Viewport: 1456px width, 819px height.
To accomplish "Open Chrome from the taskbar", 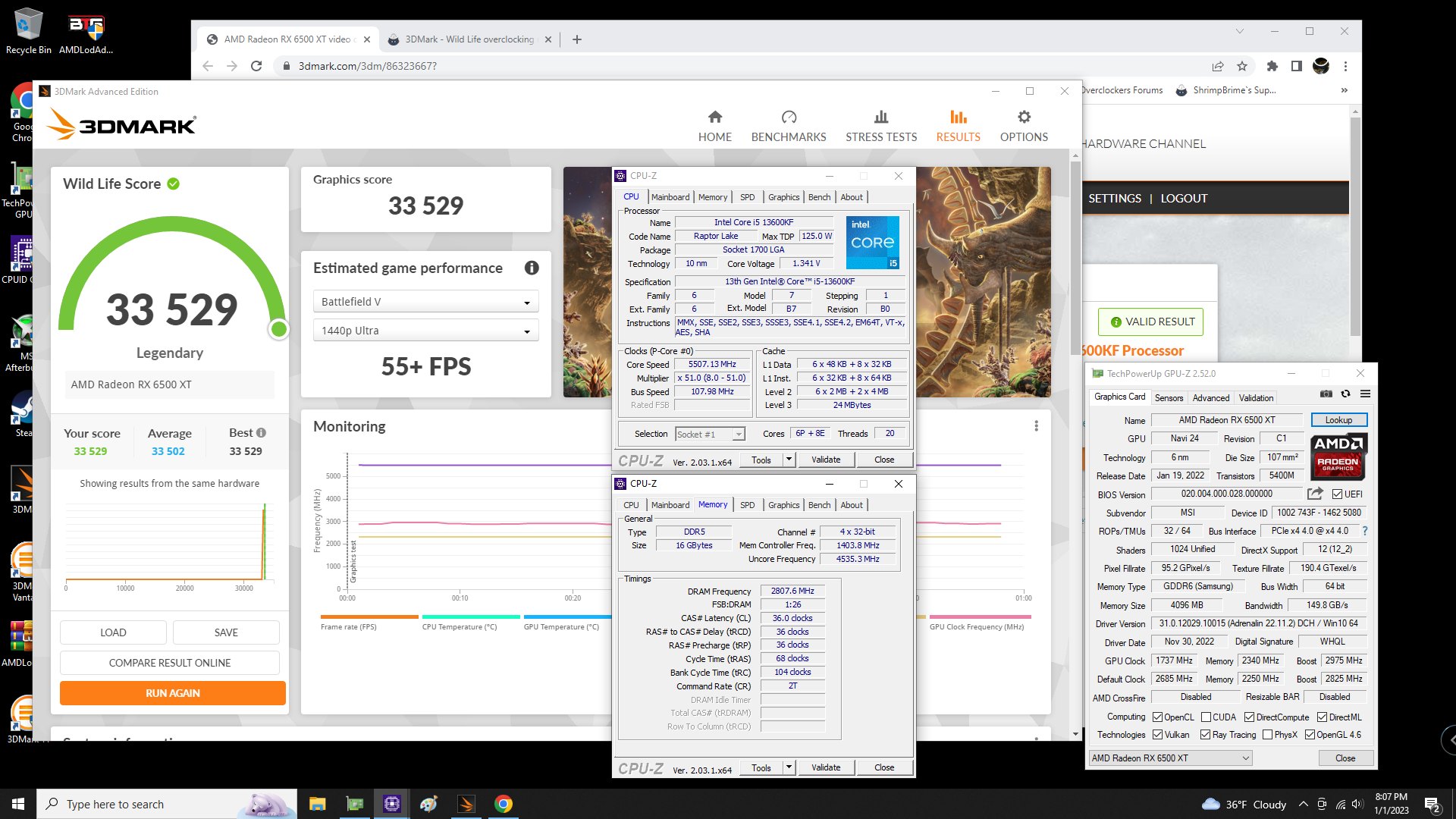I will [x=504, y=804].
